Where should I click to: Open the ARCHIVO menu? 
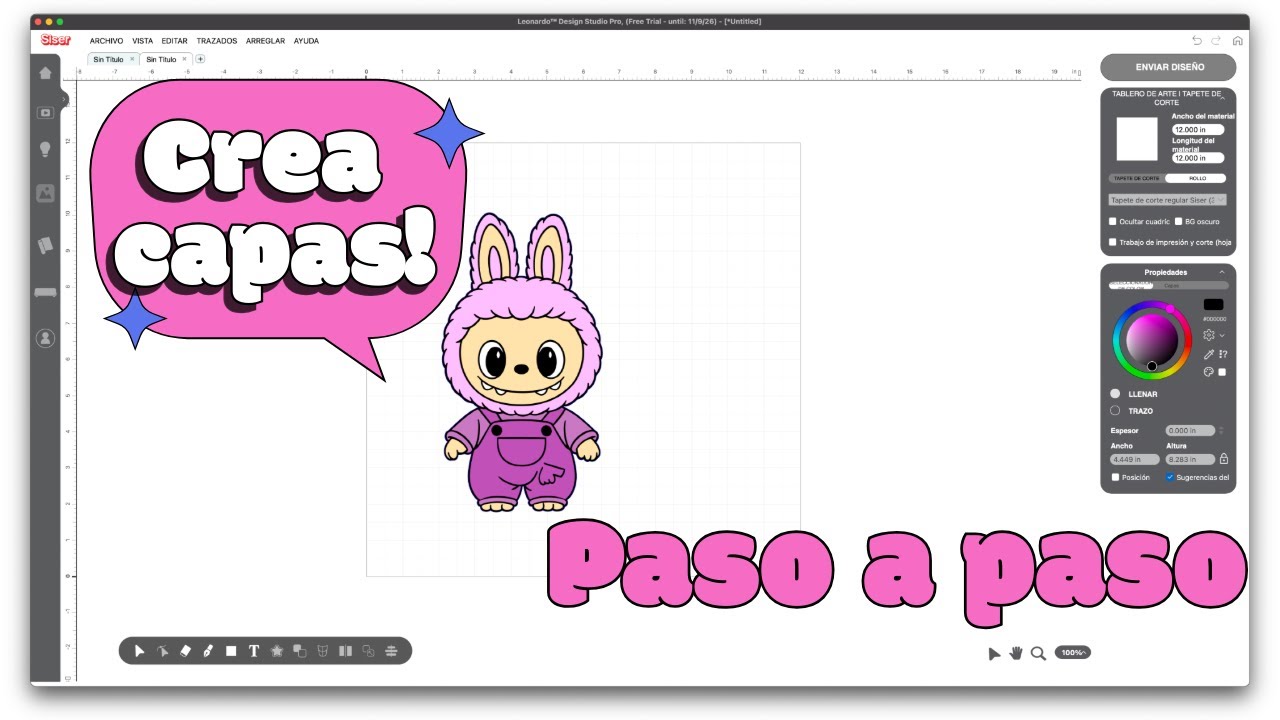(x=106, y=41)
